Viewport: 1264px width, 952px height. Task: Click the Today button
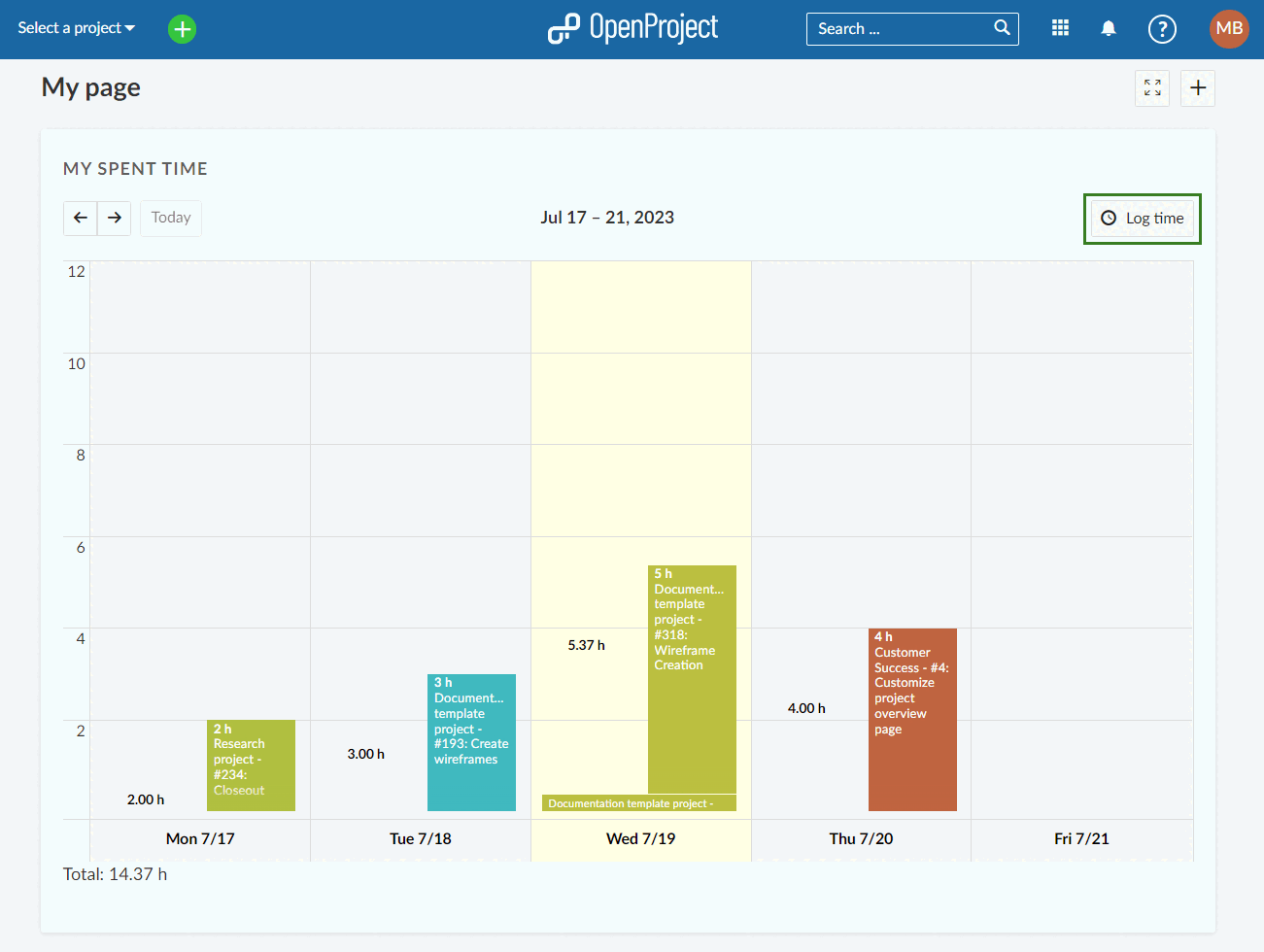pos(171,218)
